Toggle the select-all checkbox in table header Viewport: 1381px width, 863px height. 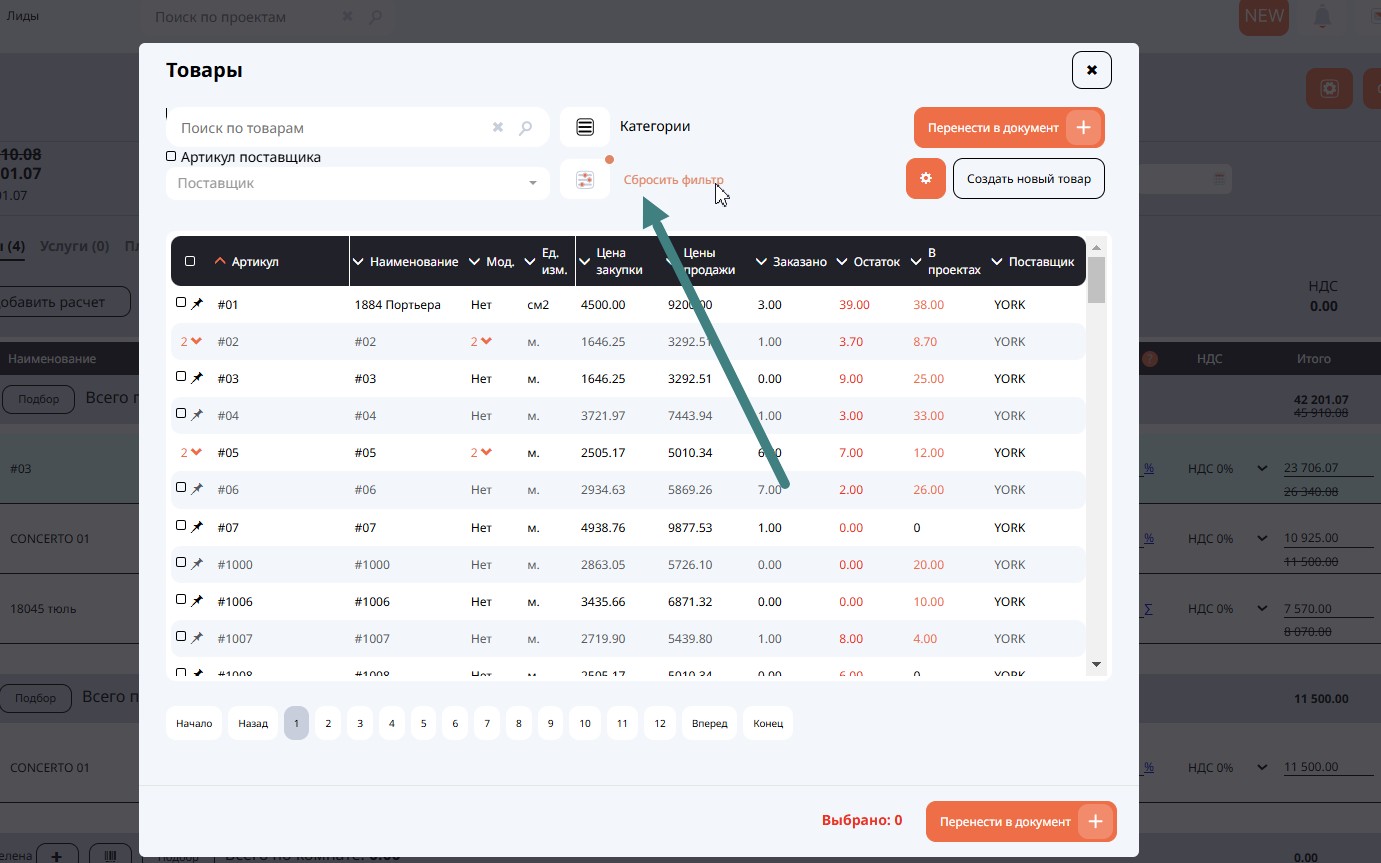click(x=190, y=262)
